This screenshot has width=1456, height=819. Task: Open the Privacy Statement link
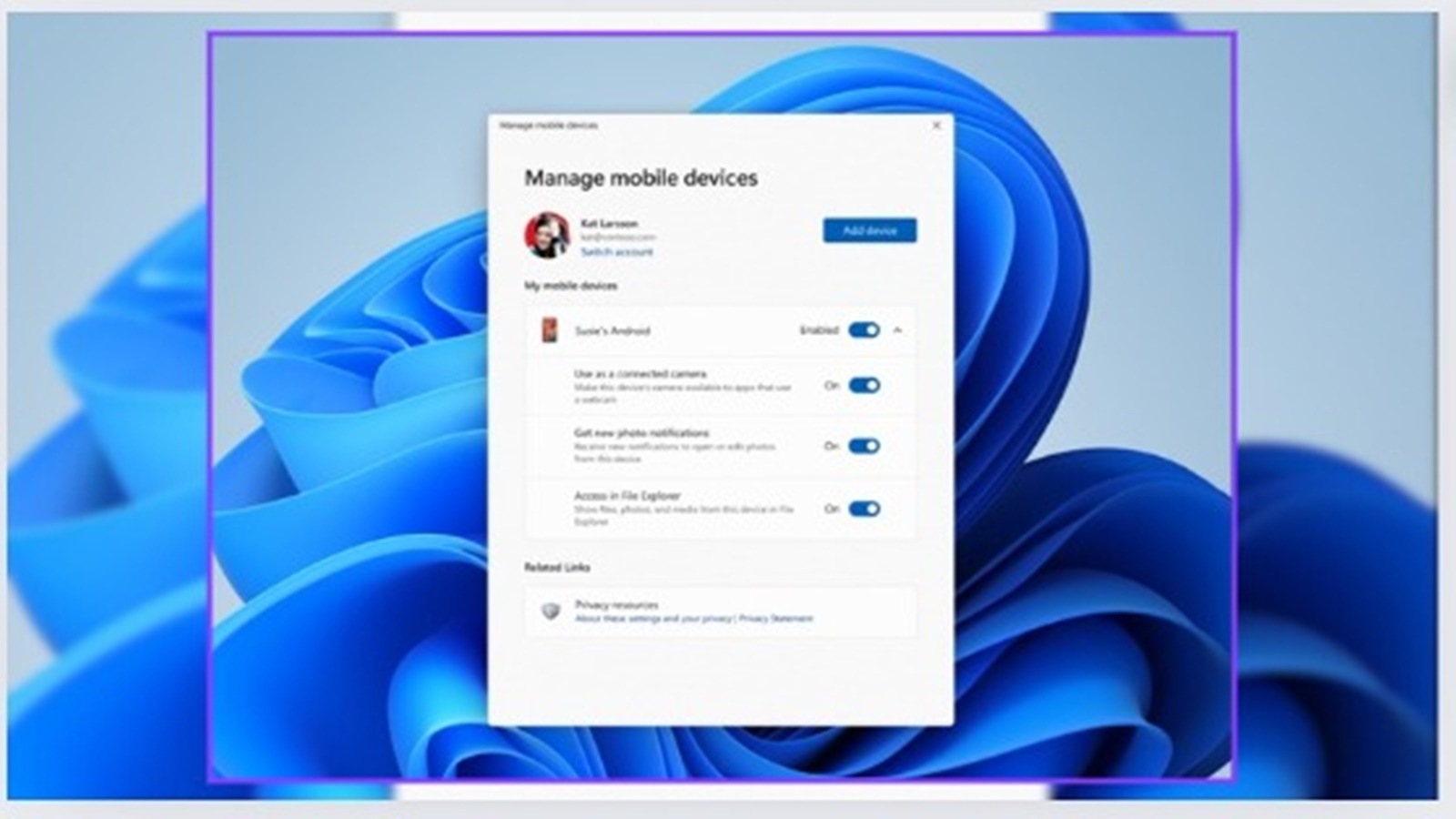[774, 618]
